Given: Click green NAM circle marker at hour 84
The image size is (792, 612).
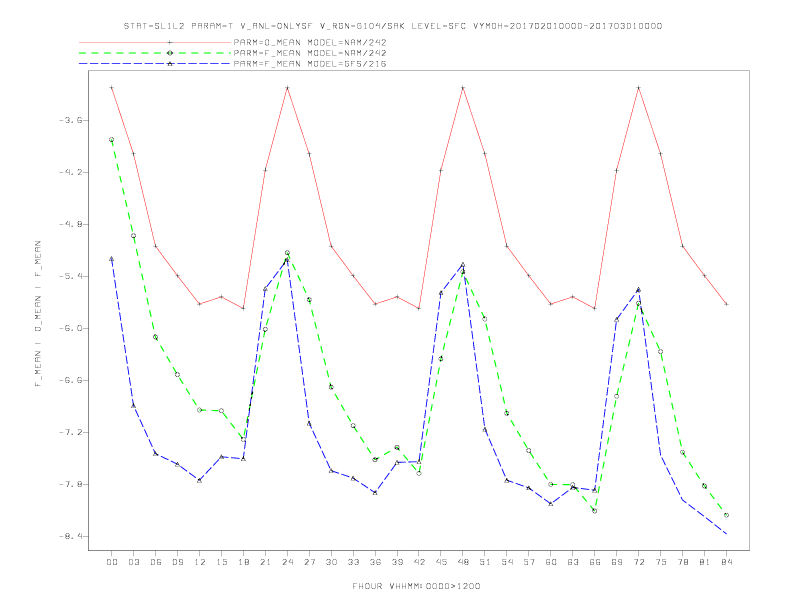Looking at the screenshot, I should pos(726,515).
